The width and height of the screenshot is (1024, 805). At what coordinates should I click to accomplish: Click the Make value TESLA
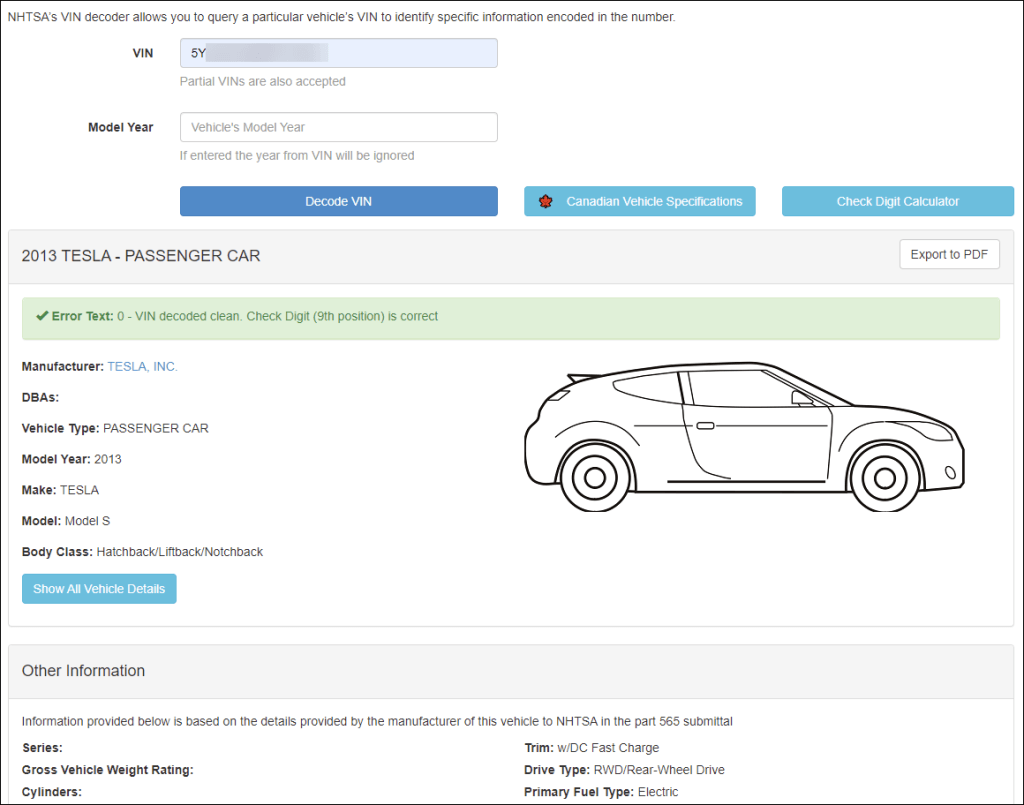tap(80, 490)
